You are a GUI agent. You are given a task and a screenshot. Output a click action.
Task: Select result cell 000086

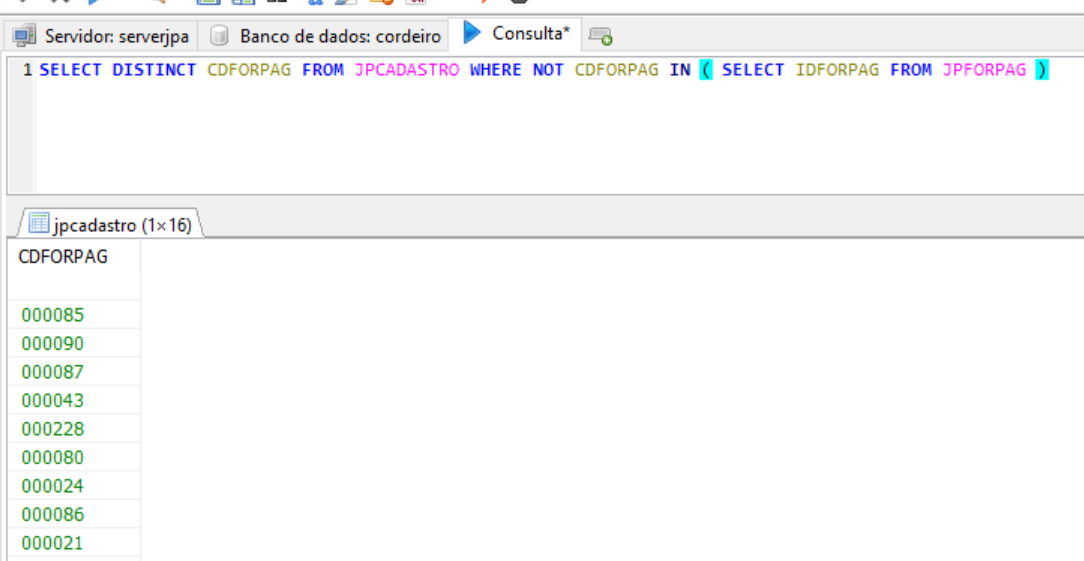(x=73, y=514)
